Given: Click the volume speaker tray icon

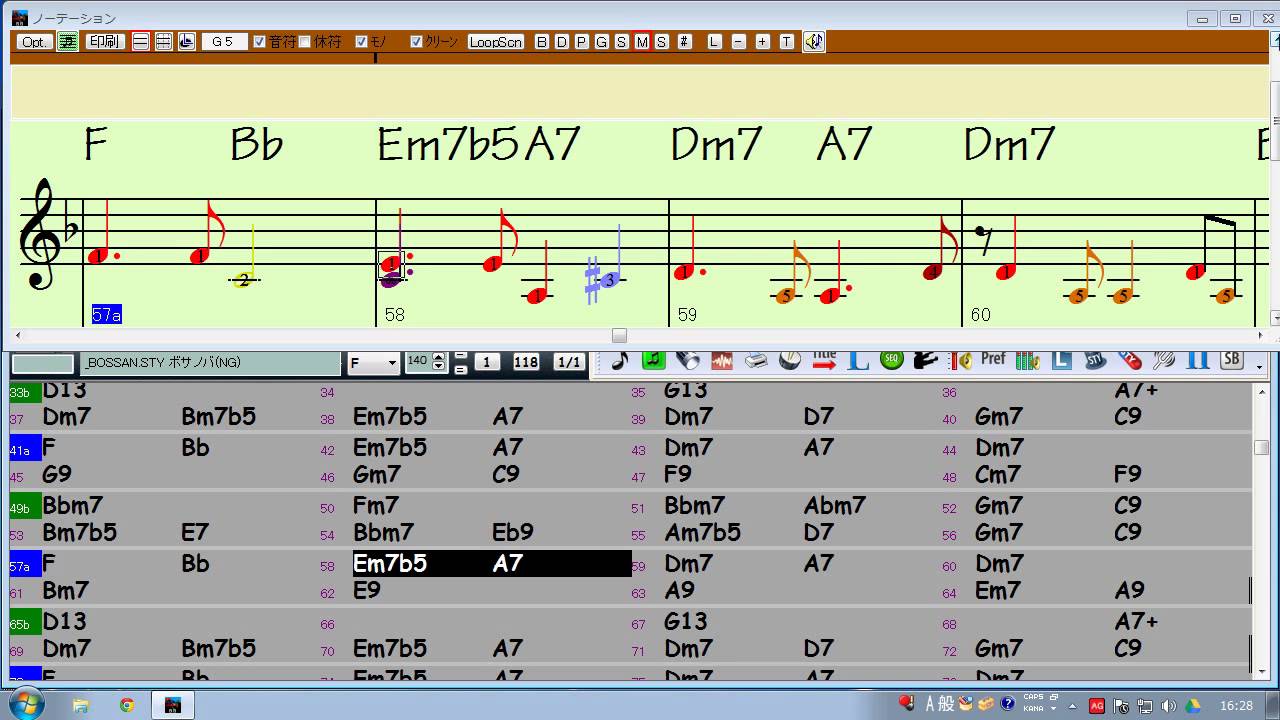Looking at the screenshot, I should click(1168, 706).
